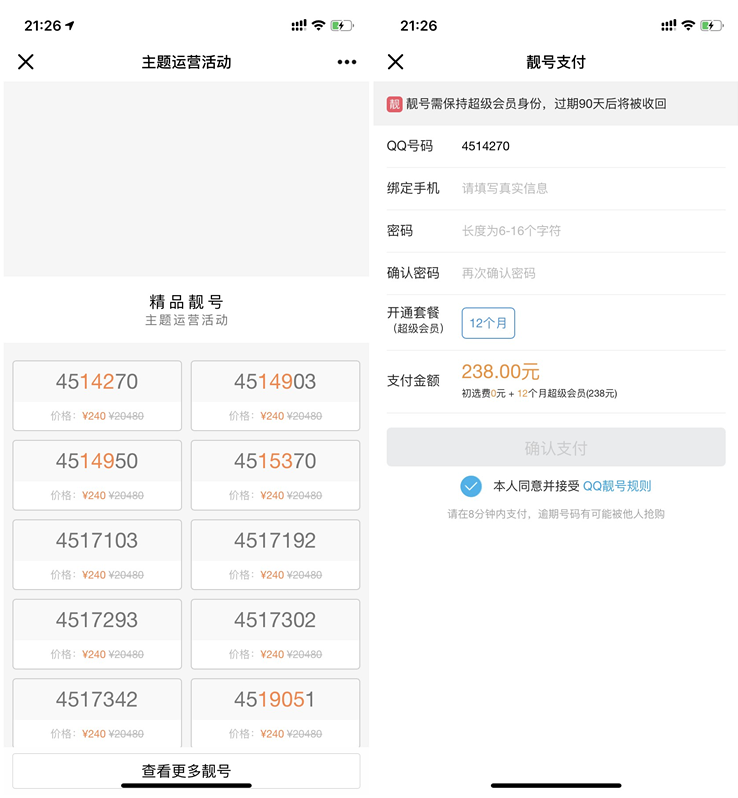Tap the 请在8分钟内支付 reminder text
The image size is (738, 798).
tap(556, 514)
